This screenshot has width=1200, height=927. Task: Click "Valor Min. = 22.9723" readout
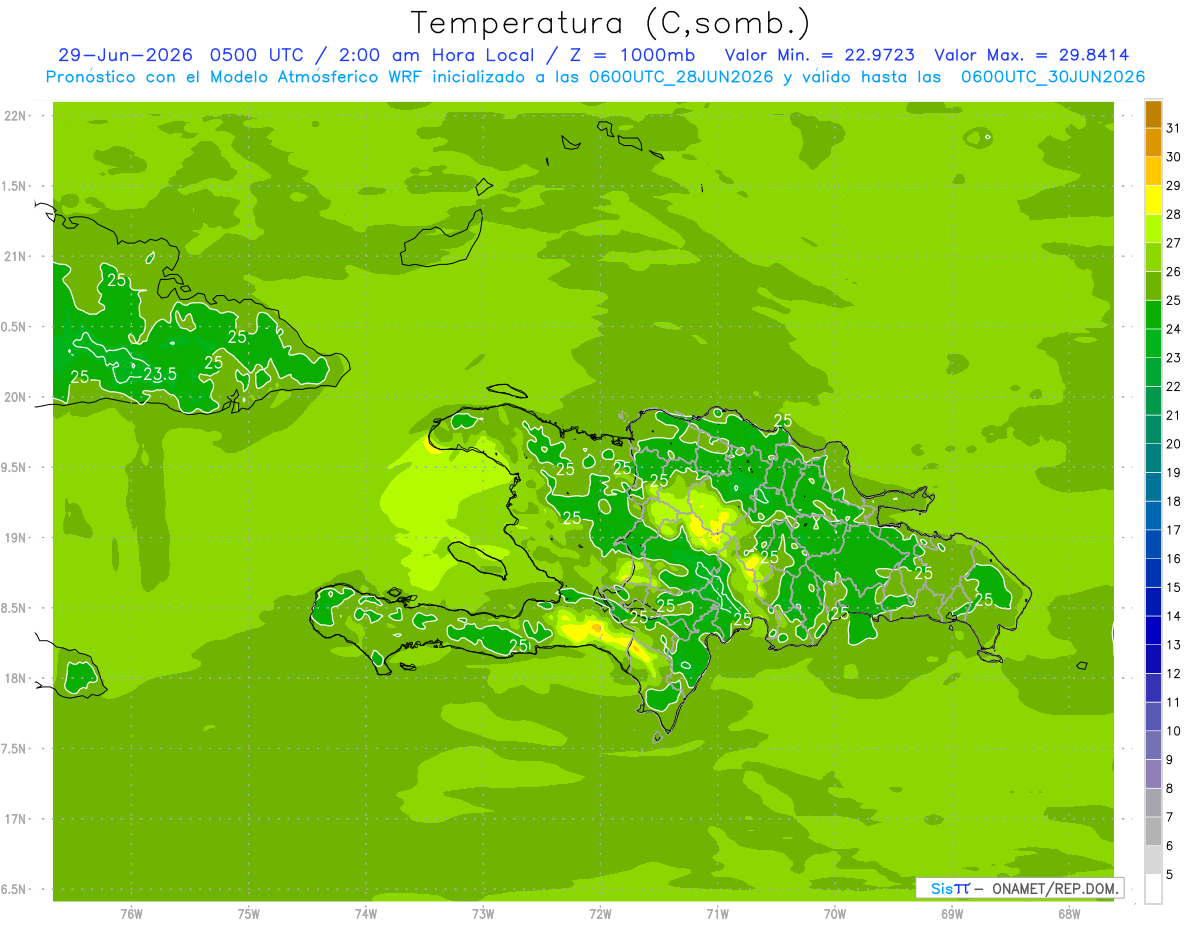819,55
